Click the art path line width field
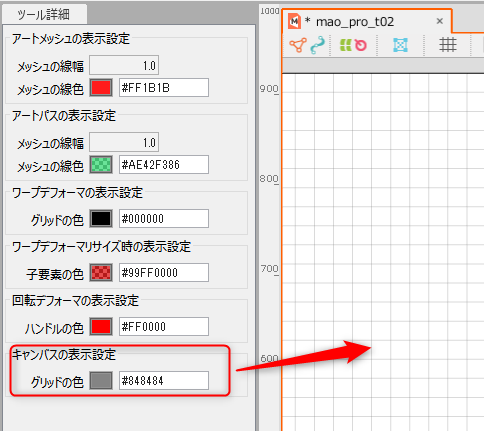484x431 pixels. tap(124, 142)
